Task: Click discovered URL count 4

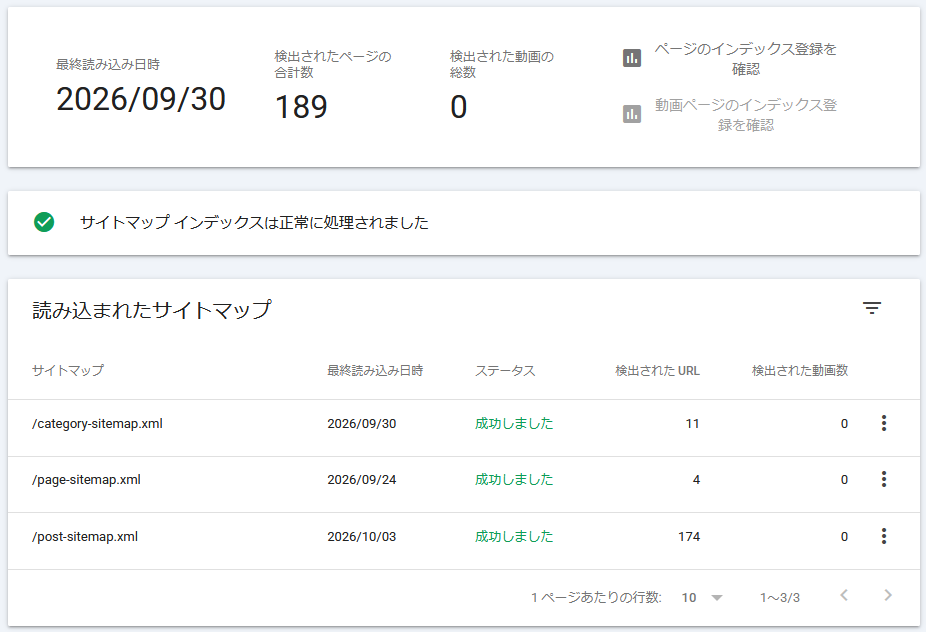Action: pyautogui.click(x=696, y=480)
